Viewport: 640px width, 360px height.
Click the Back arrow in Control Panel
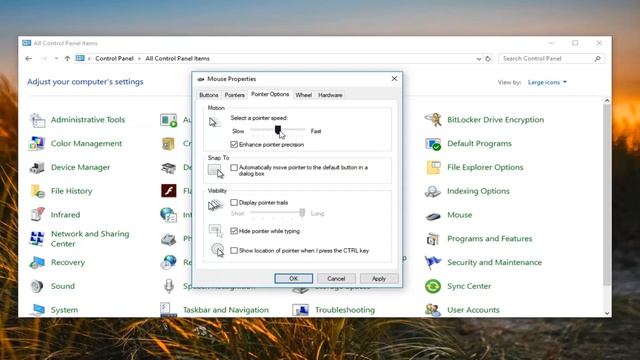point(28,58)
